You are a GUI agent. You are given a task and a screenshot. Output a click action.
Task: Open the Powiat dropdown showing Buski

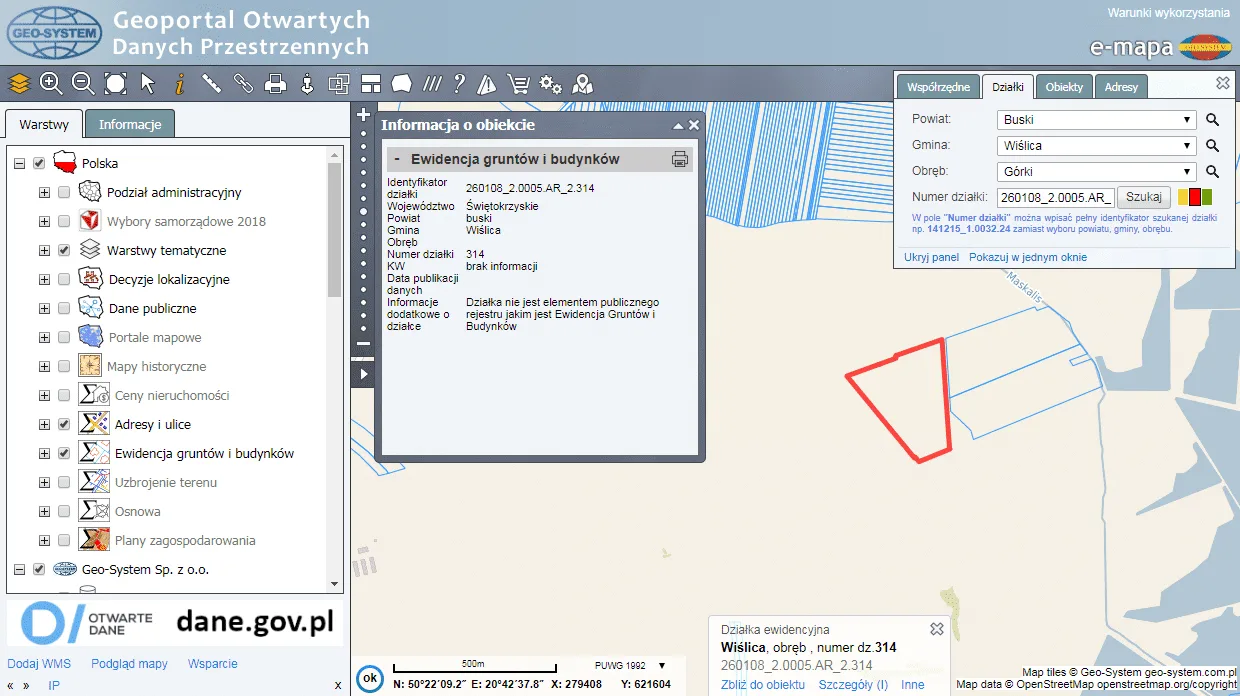coord(1097,120)
